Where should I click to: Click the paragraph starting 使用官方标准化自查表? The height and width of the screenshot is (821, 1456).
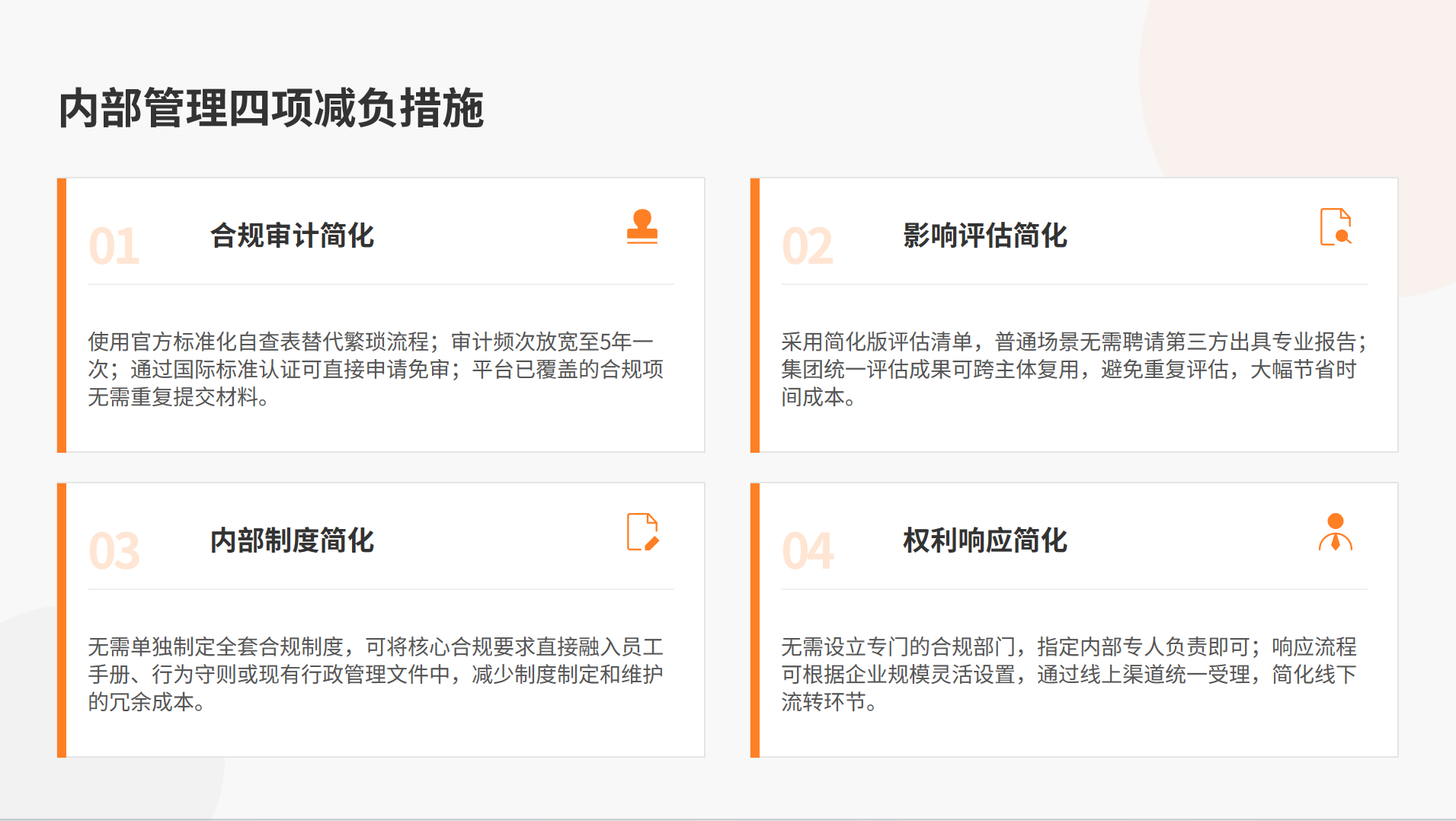coord(376,369)
